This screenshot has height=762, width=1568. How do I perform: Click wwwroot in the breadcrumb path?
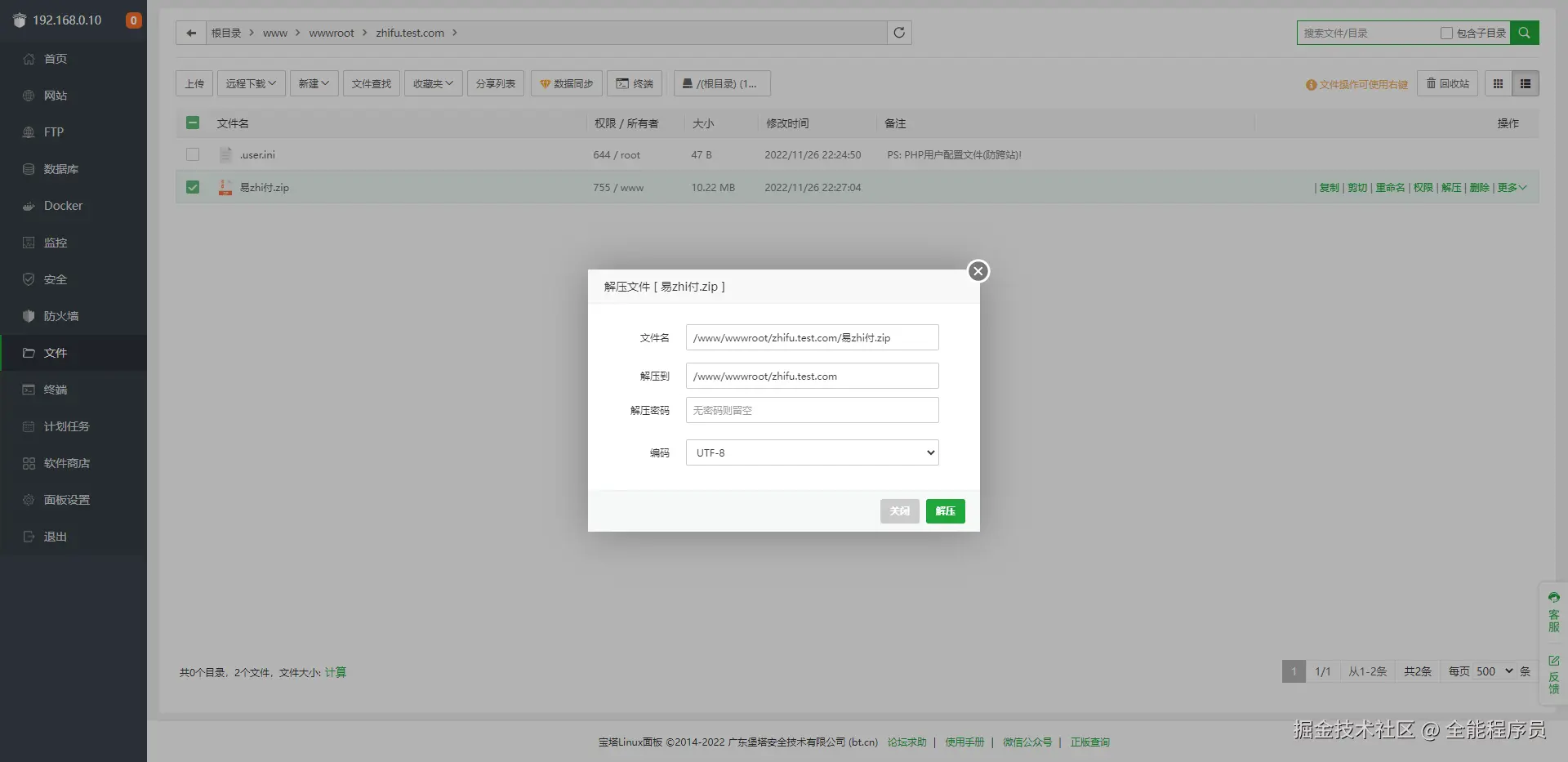point(332,33)
